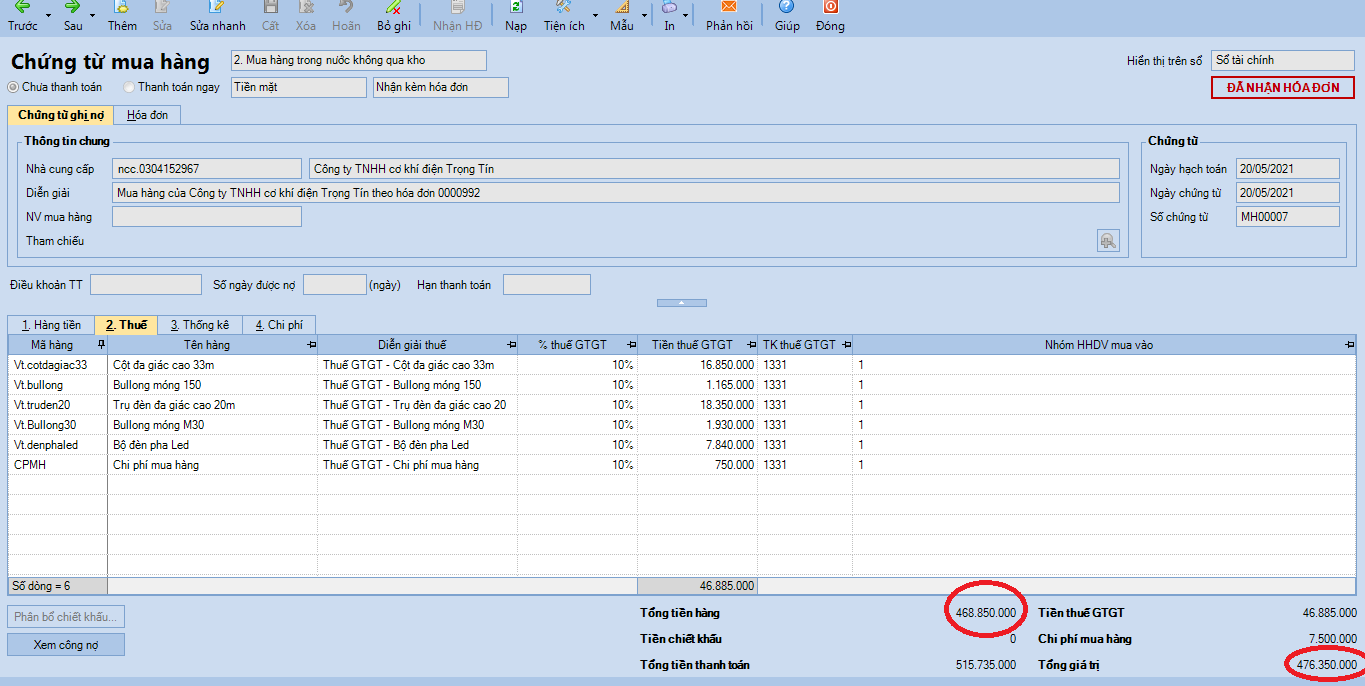Open the Tiện ích dropdown arrow
This screenshot has width=1365, height=686.
tap(595, 16)
